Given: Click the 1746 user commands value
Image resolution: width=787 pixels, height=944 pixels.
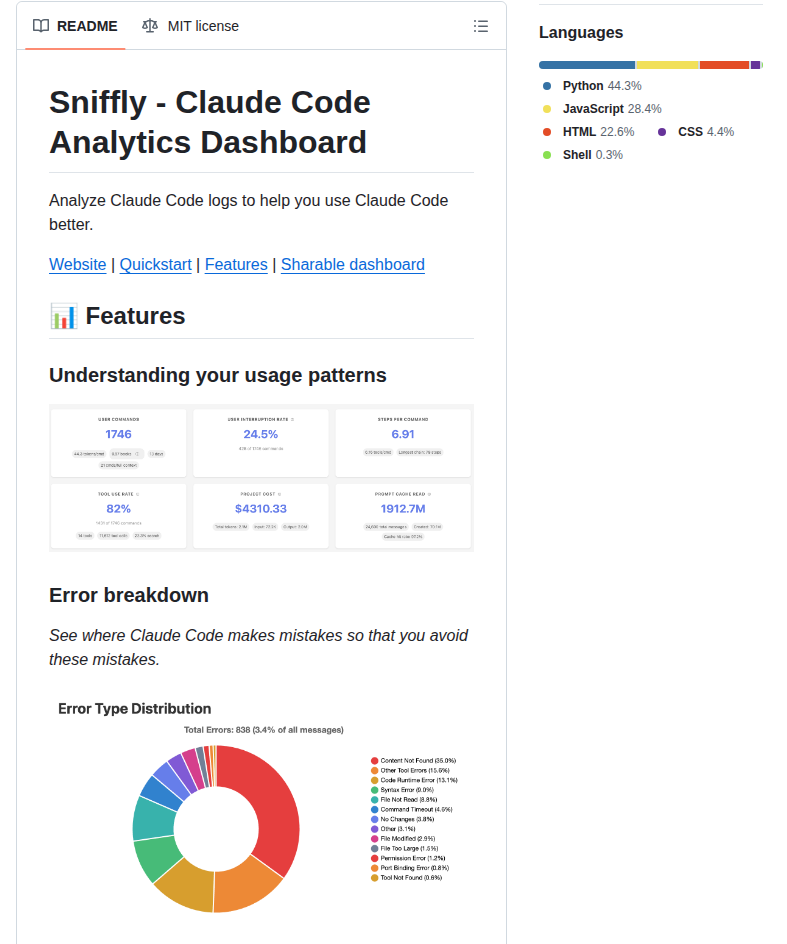Looking at the screenshot, I should coord(119,434).
